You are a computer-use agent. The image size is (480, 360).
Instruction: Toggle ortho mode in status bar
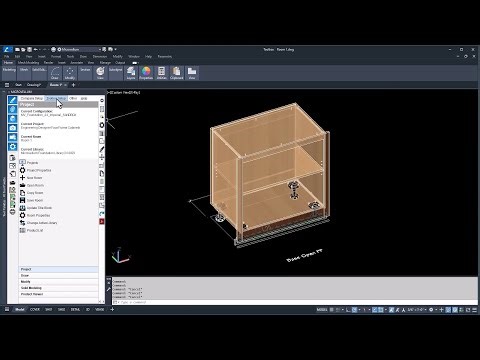[x=348, y=310]
